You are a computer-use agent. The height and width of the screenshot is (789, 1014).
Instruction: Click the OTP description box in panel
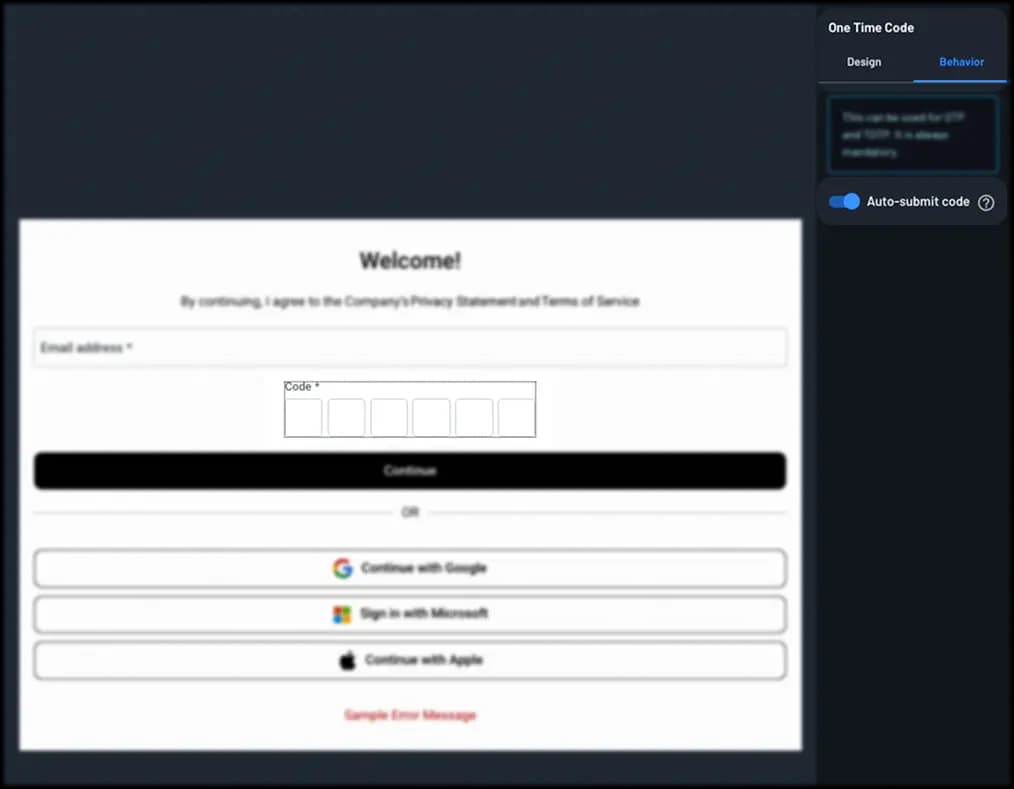click(912, 135)
